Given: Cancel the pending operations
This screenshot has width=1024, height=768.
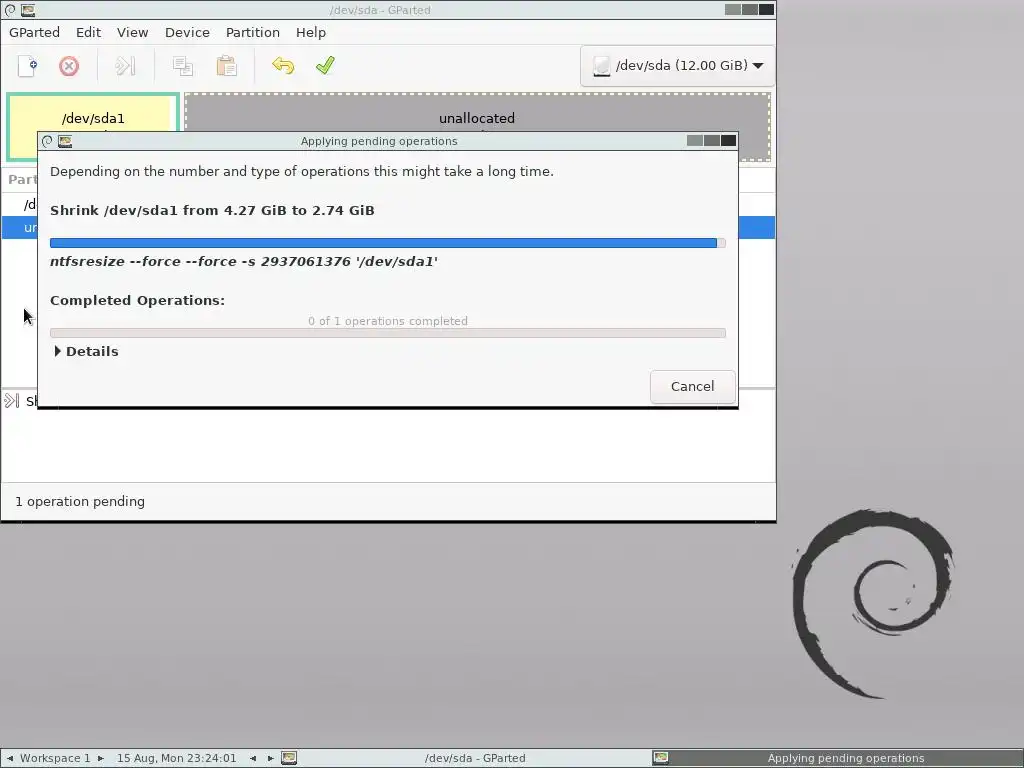Looking at the screenshot, I should point(692,387).
